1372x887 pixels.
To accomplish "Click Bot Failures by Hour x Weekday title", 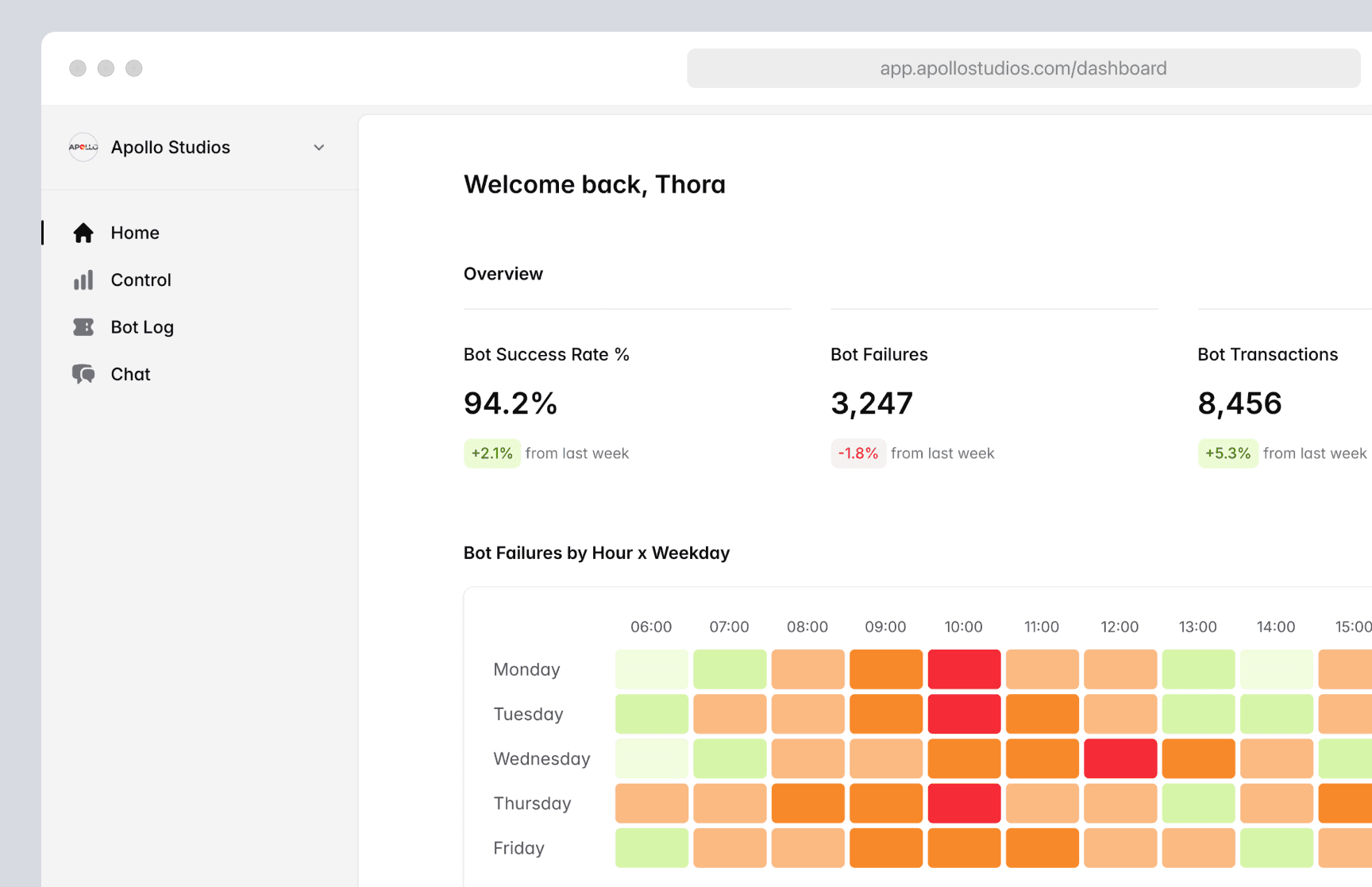I will pyautogui.click(x=596, y=553).
